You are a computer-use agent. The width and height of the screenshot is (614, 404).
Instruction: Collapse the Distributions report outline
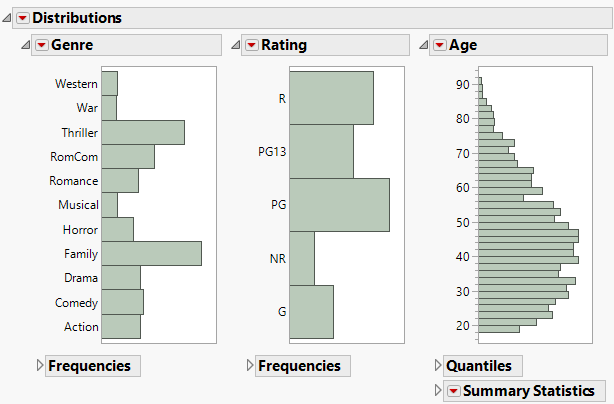tap(7, 18)
